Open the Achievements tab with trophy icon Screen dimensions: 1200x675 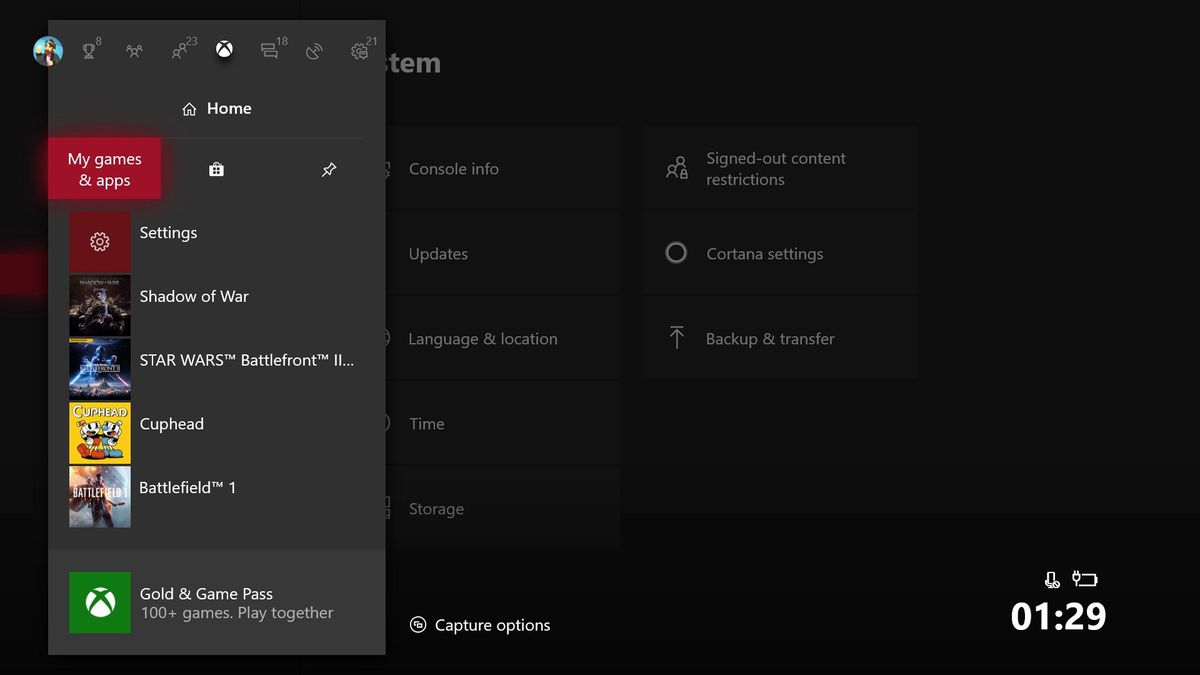click(x=90, y=50)
